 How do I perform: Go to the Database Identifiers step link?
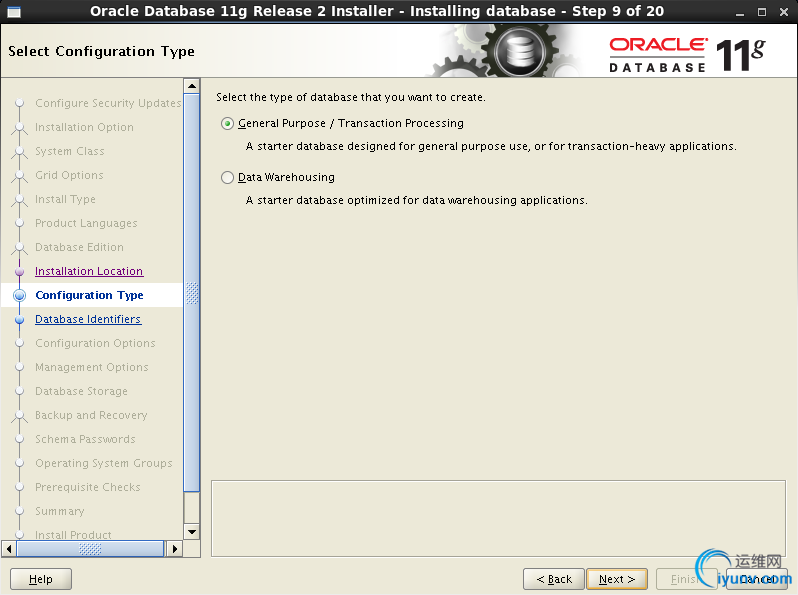(88, 319)
